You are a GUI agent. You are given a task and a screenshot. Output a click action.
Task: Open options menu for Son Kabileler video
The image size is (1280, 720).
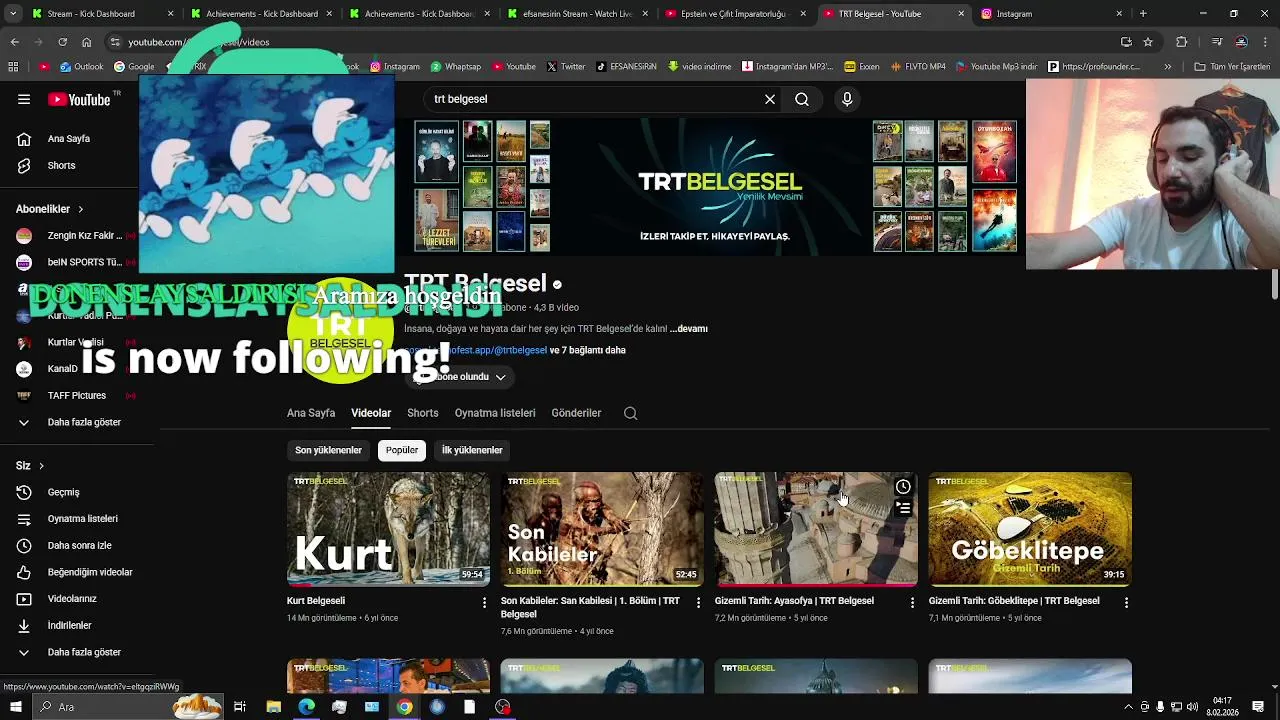point(698,602)
